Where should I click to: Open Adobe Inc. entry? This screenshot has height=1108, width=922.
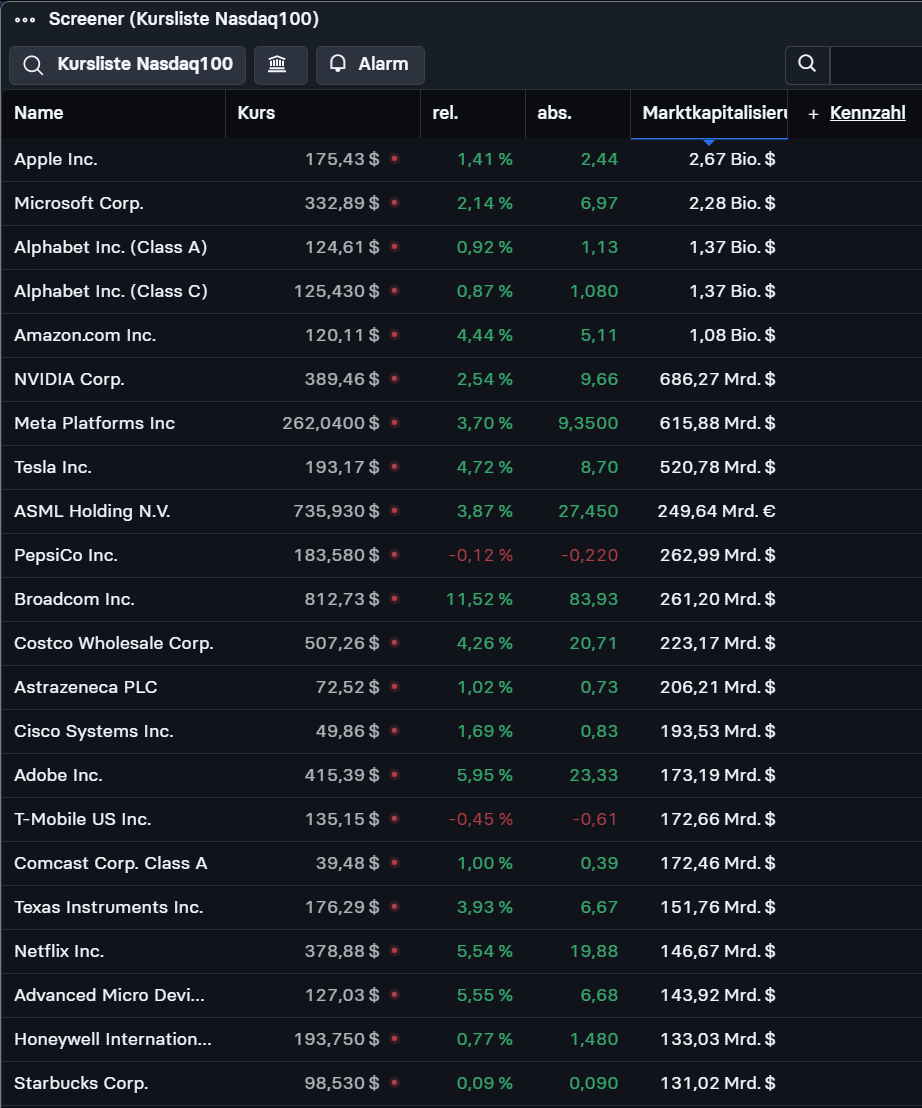pos(59,775)
